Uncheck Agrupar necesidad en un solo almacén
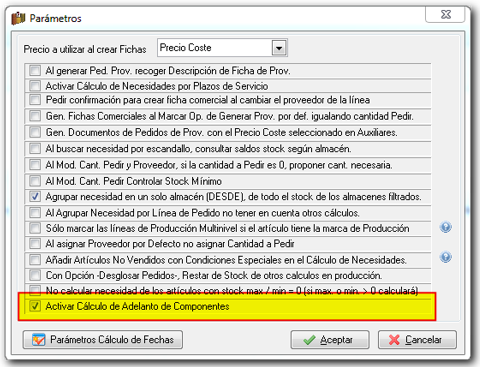This screenshot has height=367, width=480. (x=35, y=196)
